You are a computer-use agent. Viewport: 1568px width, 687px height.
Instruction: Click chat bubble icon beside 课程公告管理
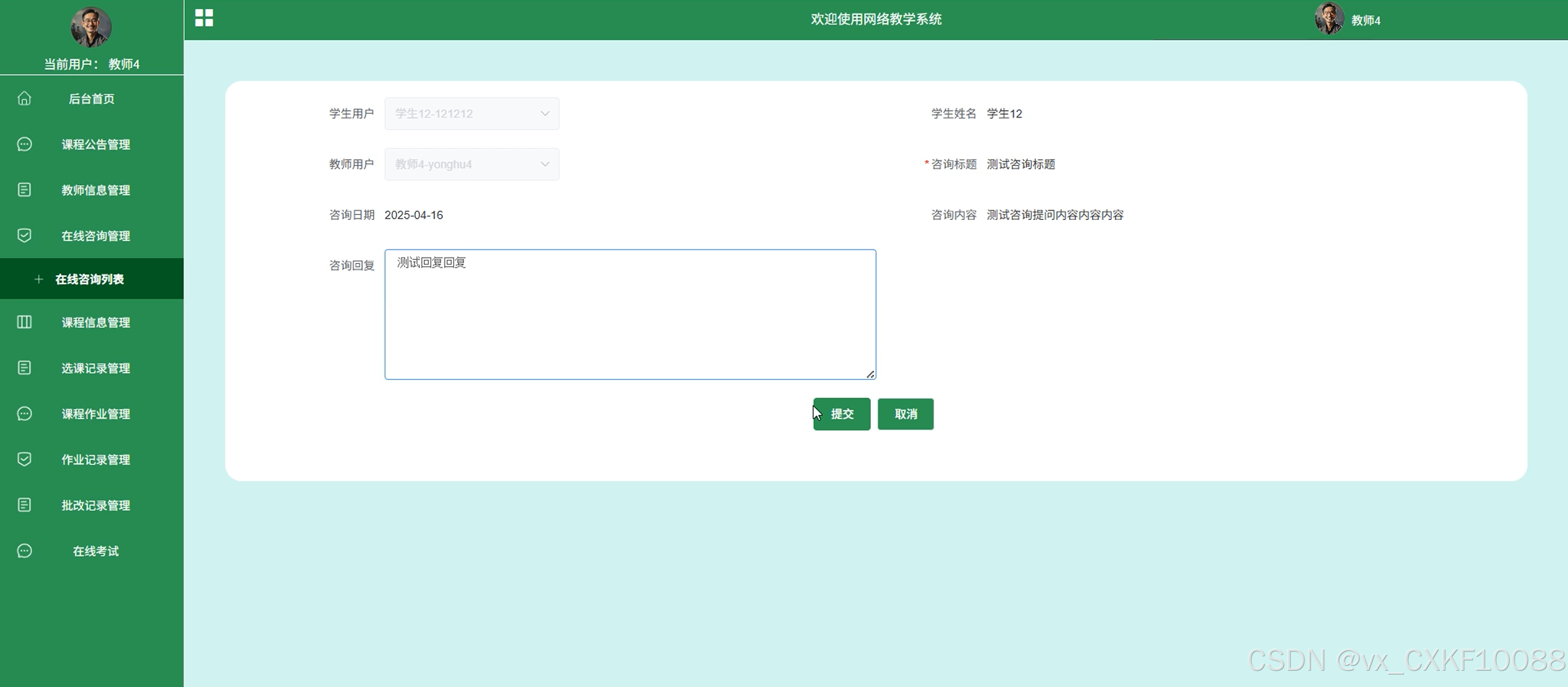[x=25, y=144]
